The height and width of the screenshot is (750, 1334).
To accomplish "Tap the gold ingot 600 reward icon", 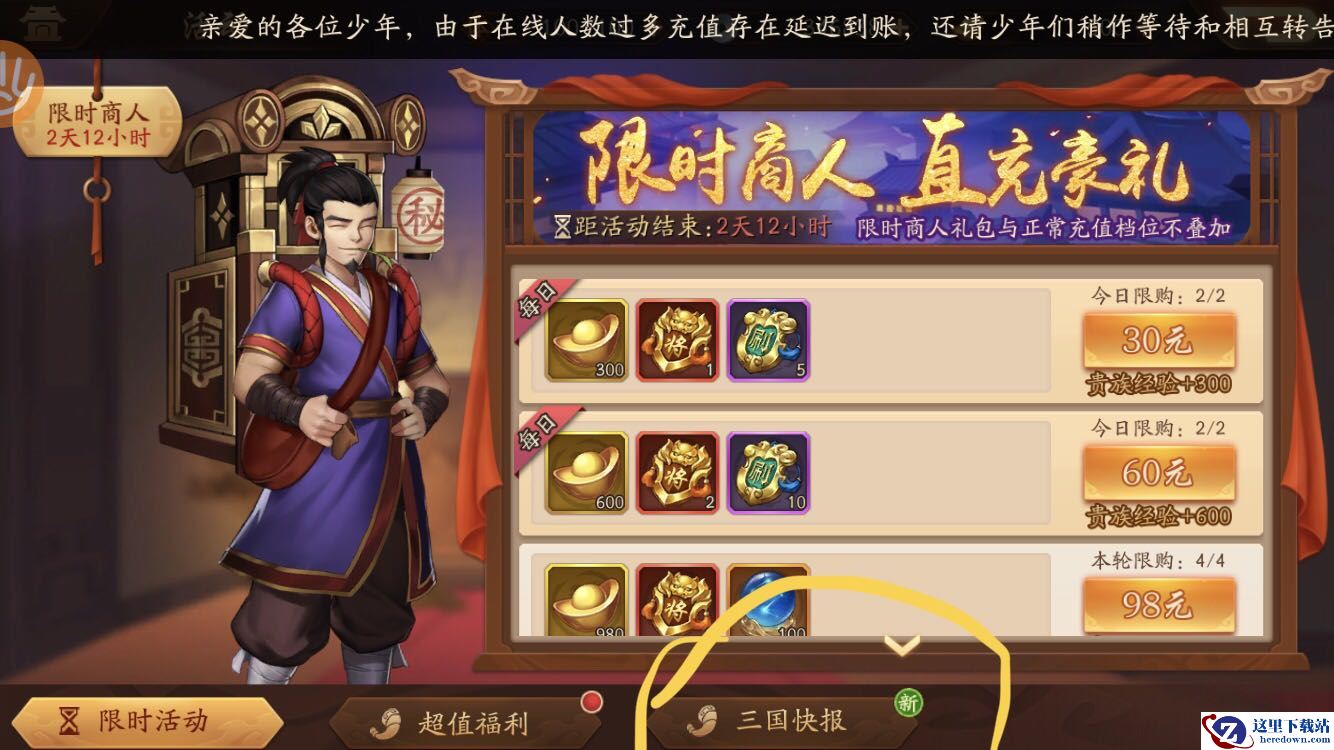I will (x=586, y=473).
